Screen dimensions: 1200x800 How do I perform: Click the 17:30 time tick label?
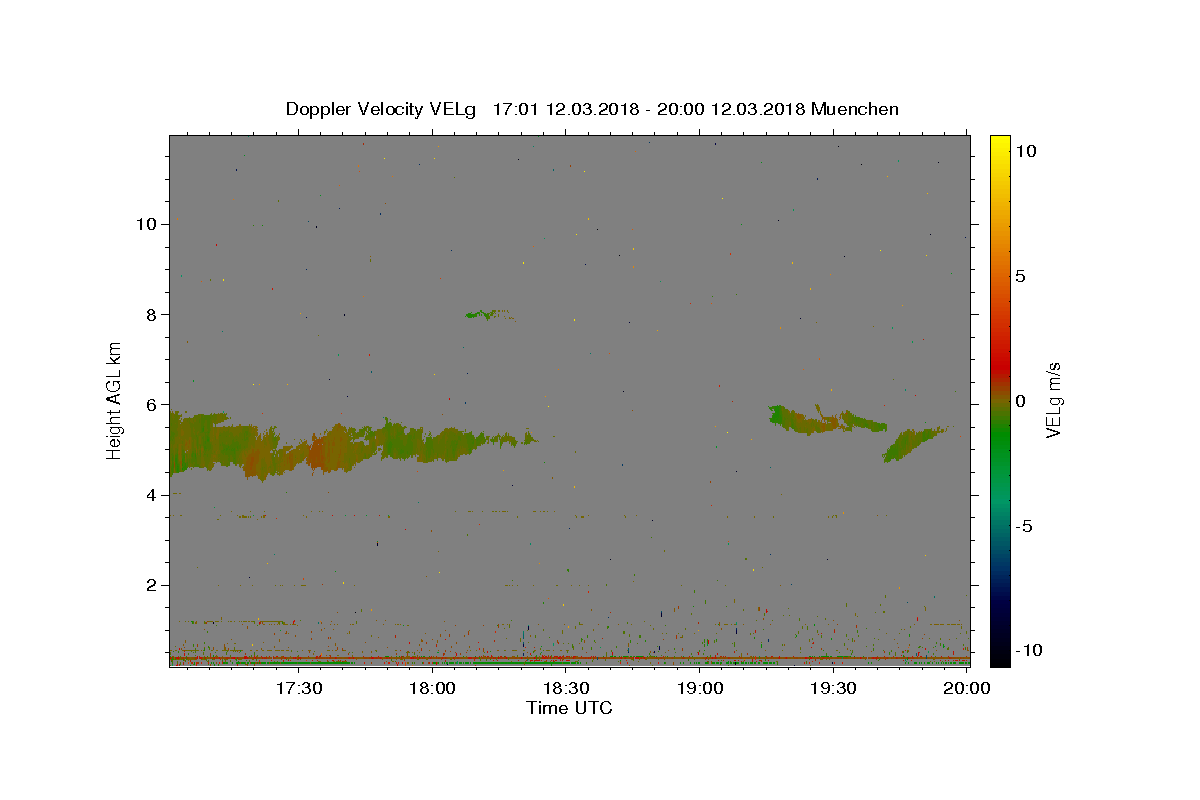[299, 689]
